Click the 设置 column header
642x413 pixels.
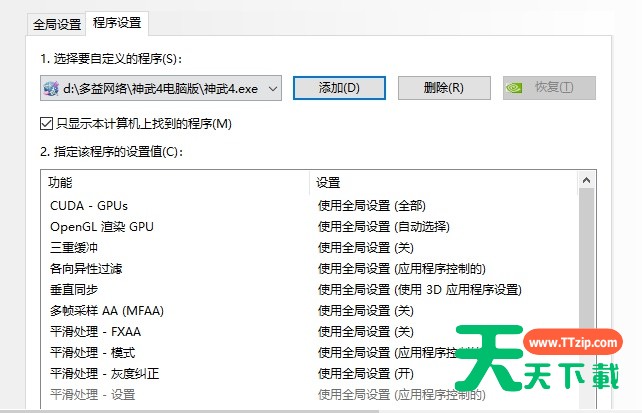444,183
